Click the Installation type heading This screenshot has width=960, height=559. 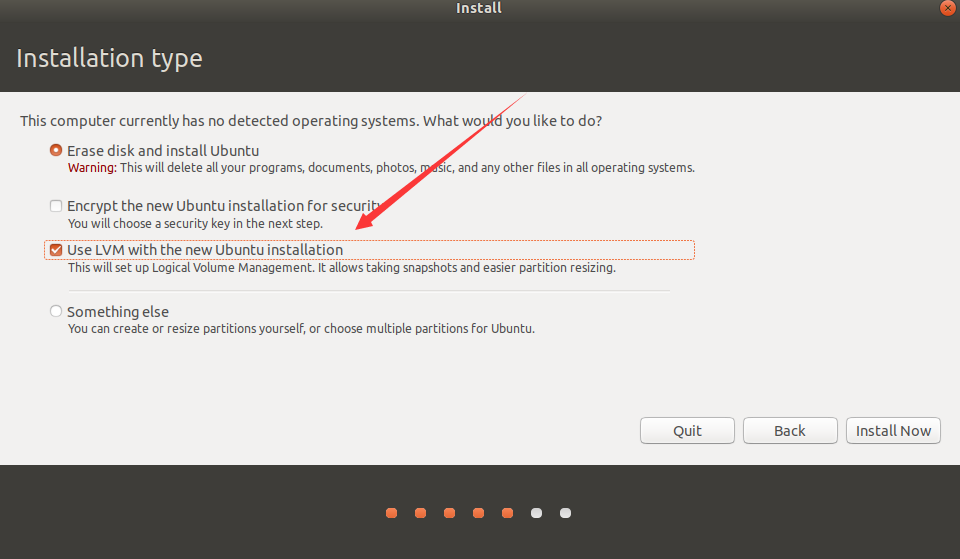pos(109,59)
